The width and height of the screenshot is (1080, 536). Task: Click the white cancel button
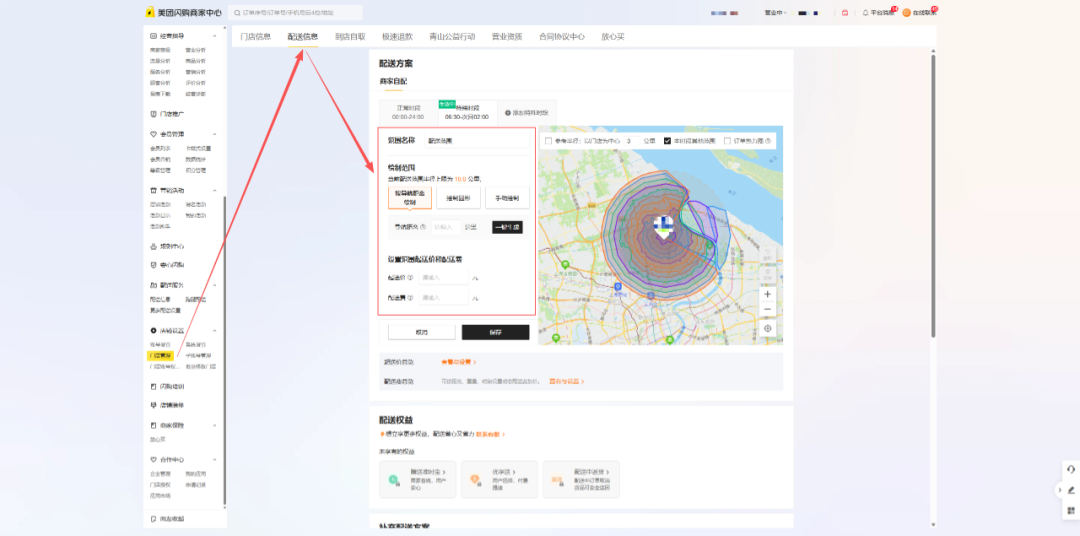422,332
